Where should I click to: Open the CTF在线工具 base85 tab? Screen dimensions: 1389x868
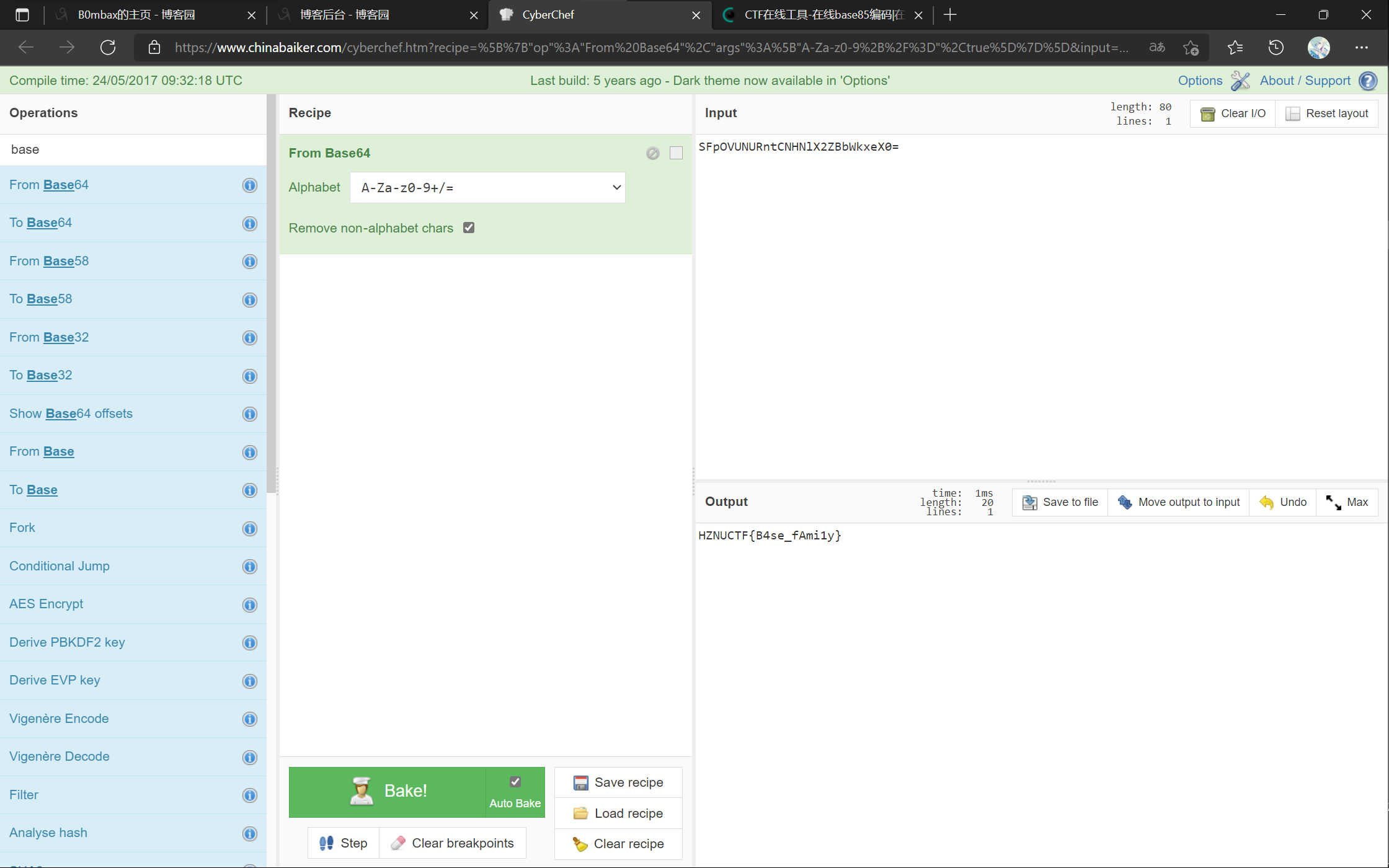tap(819, 15)
